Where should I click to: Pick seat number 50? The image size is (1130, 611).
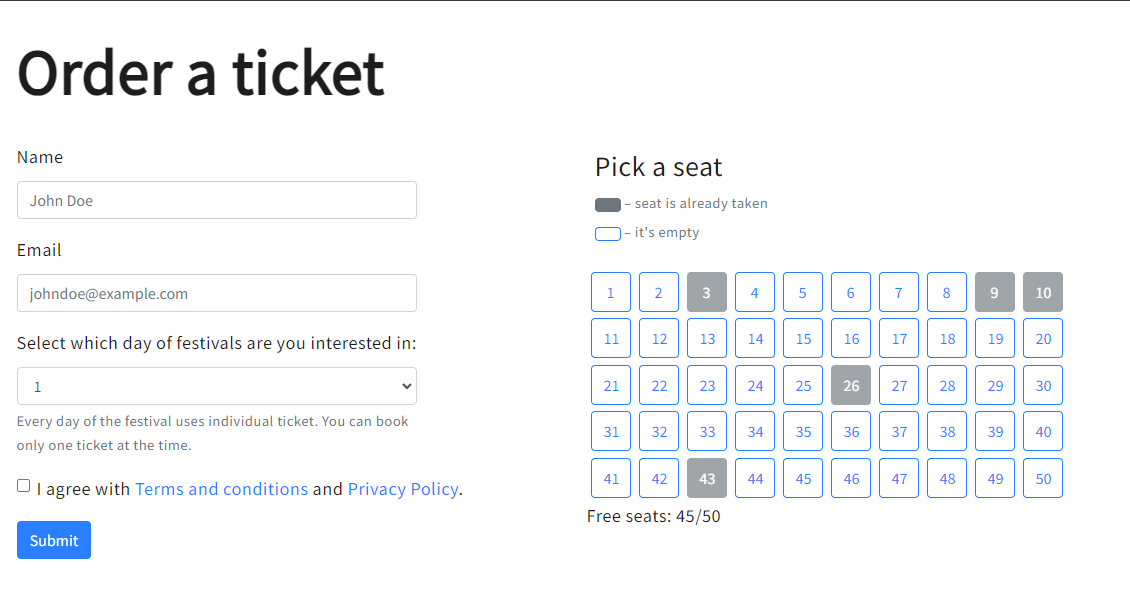[1043, 478]
